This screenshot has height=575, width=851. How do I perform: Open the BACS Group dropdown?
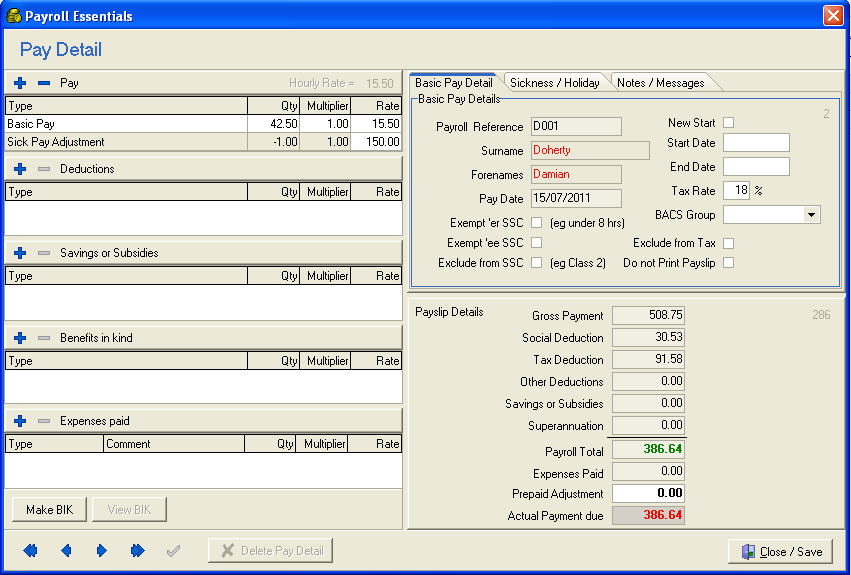tap(811, 215)
